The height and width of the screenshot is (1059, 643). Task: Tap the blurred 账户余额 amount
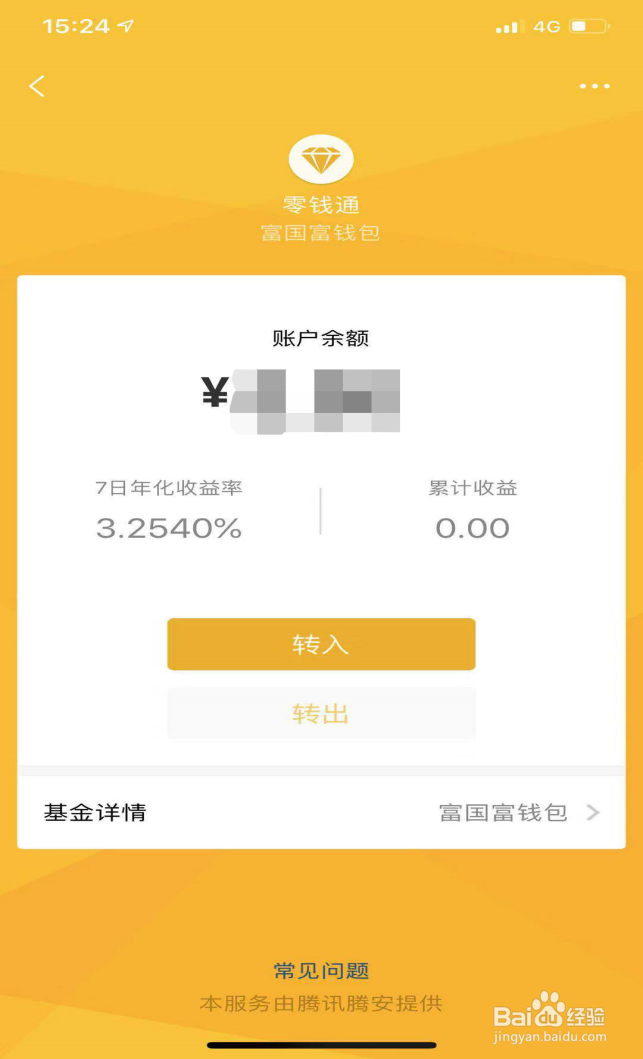315,401
